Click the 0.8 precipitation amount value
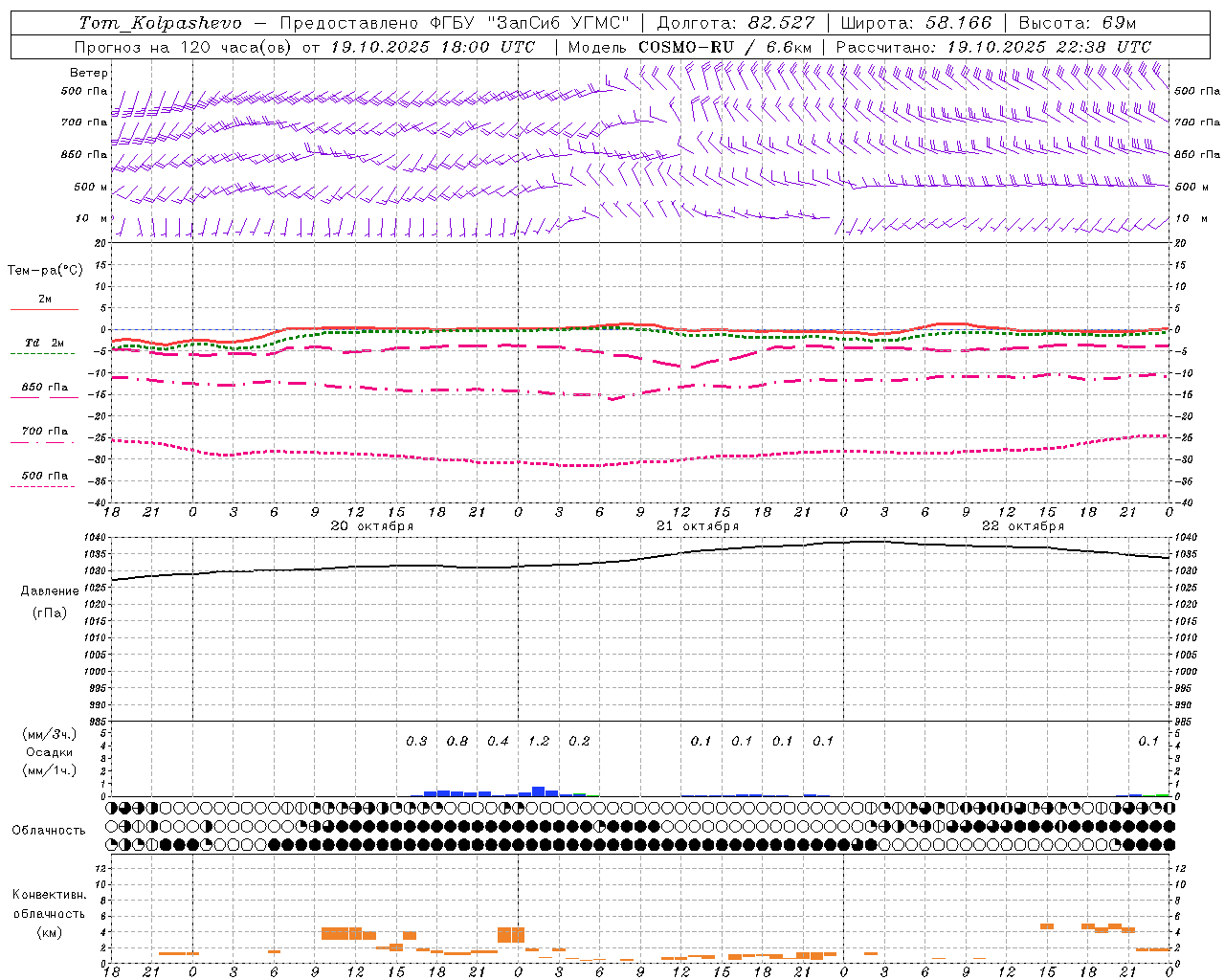The image size is (1225, 980). (x=457, y=742)
